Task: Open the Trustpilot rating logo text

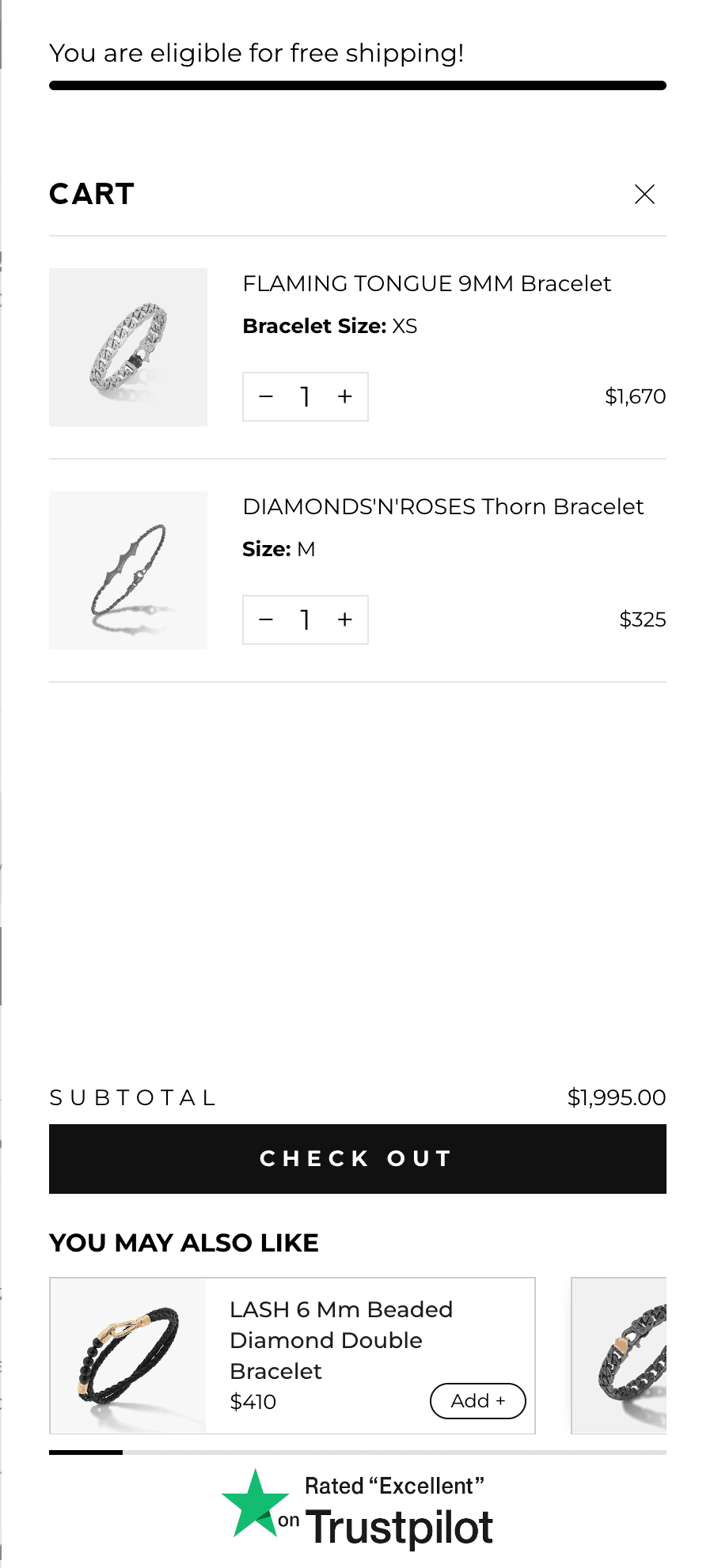Action: click(x=399, y=1527)
